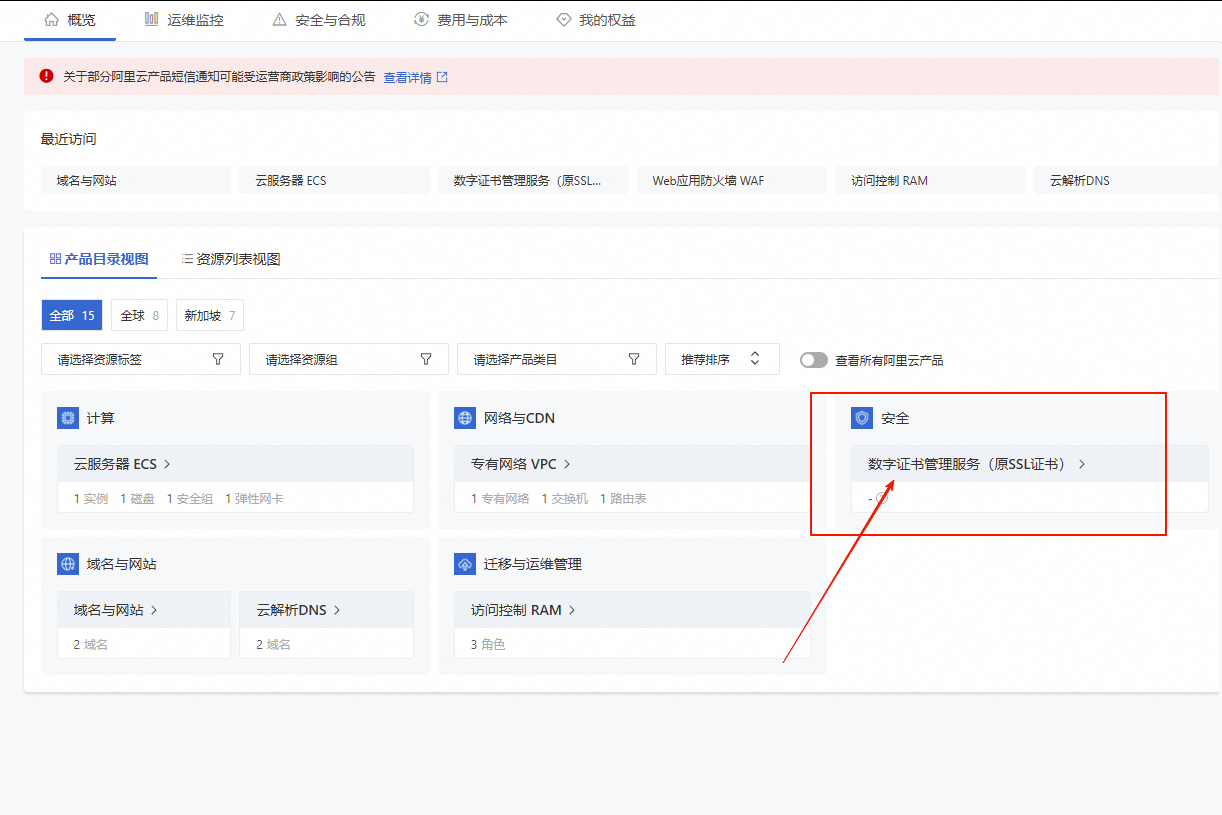Toggle 查看所有阿里云产品 switch
Screen dimensions: 1222x815
click(814, 360)
